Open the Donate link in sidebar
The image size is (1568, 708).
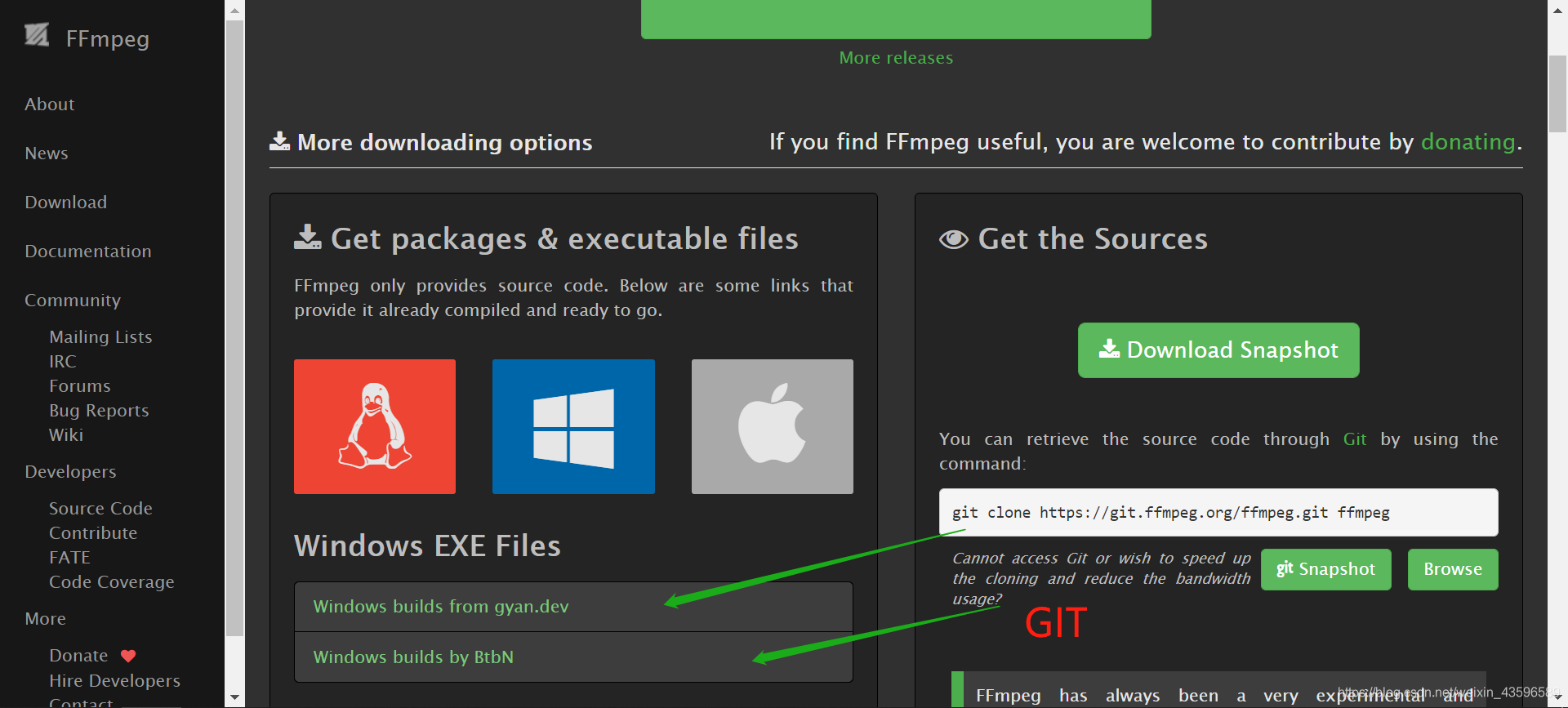78,656
